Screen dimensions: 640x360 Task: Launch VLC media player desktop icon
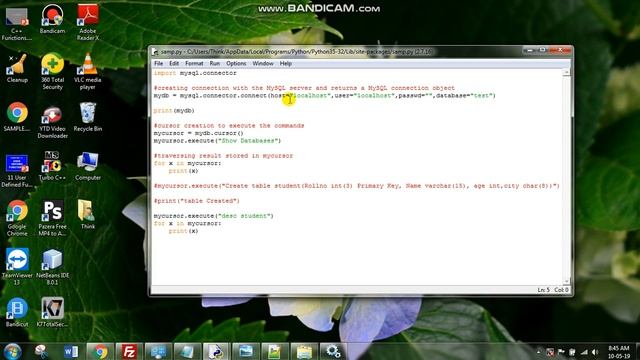88,71
